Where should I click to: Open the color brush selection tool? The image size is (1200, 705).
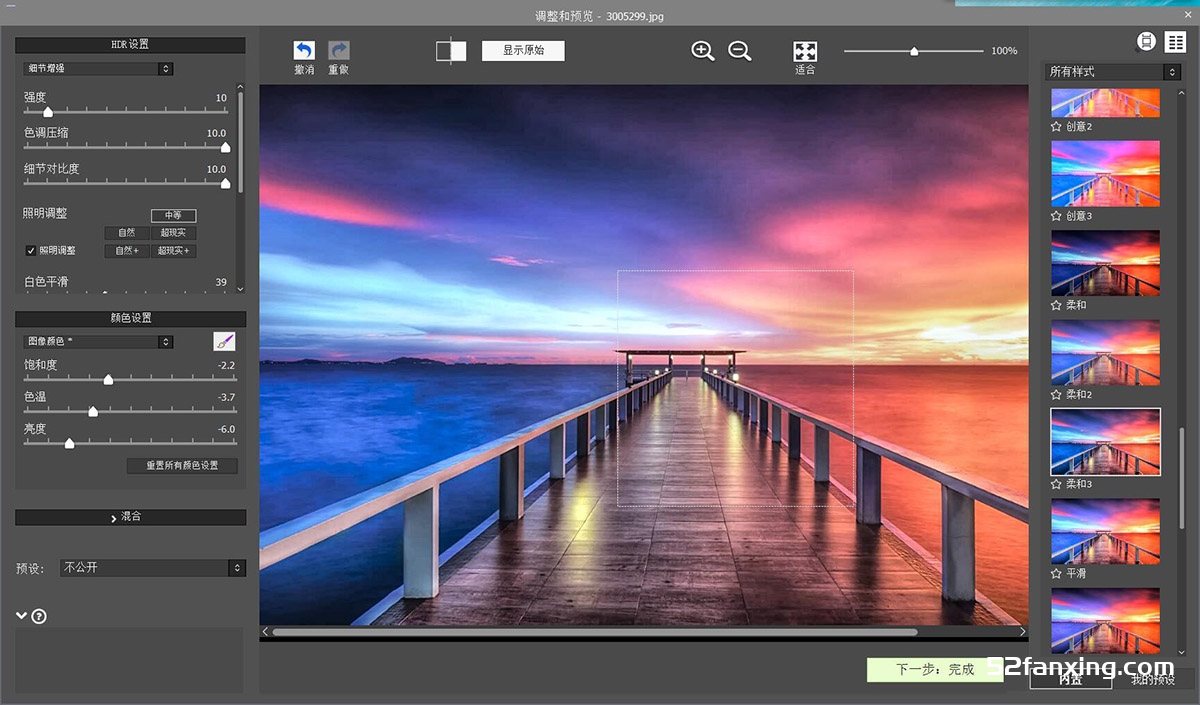click(x=224, y=342)
